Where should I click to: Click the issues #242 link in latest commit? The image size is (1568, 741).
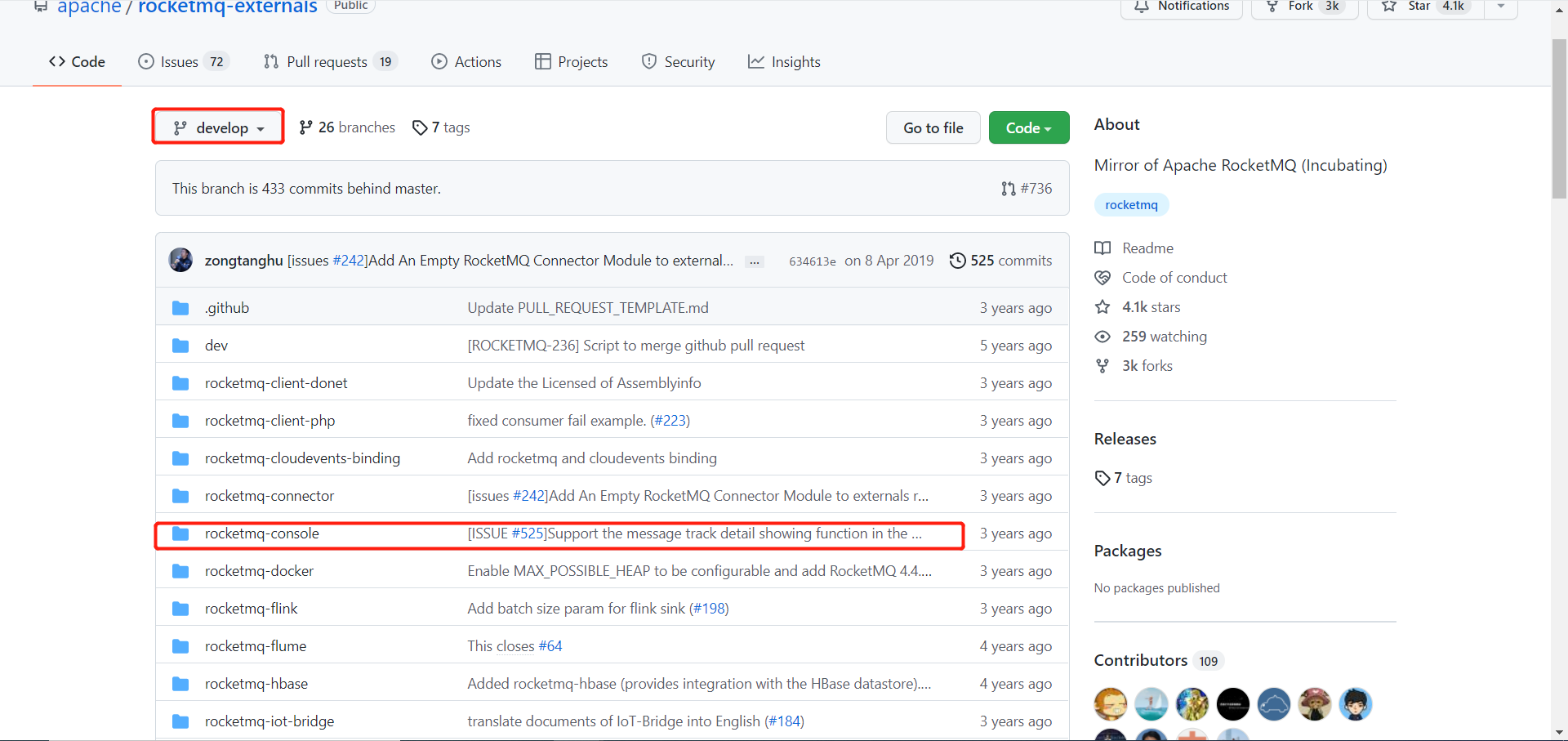pos(349,261)
